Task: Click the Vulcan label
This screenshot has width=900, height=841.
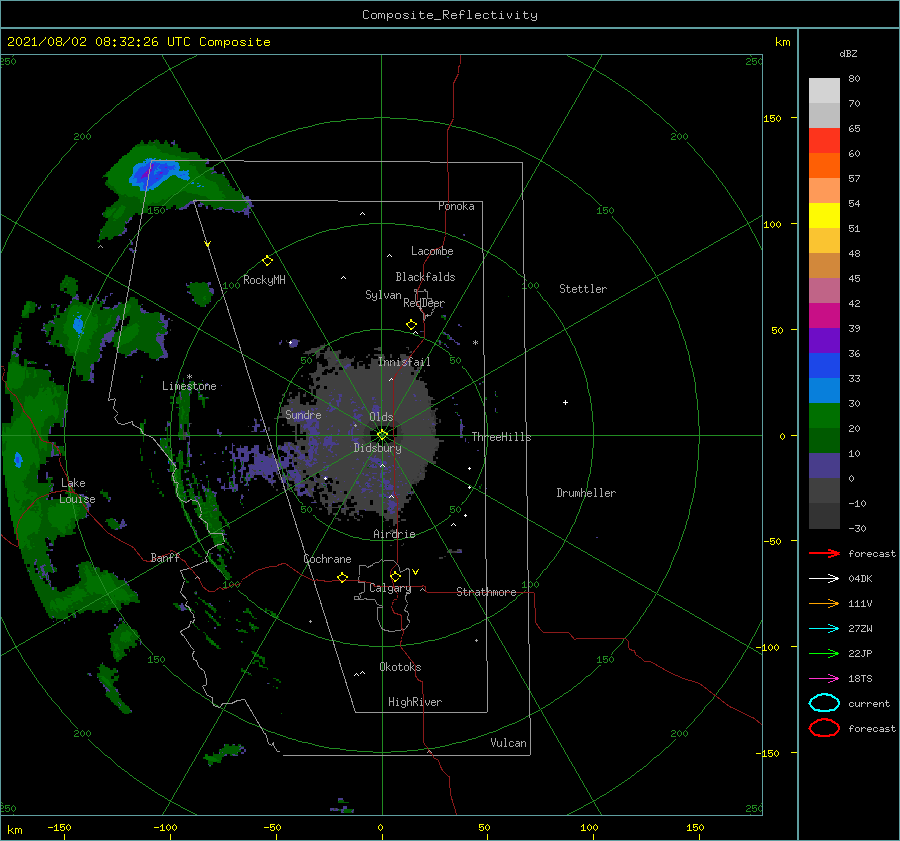Action: pyautogui.click(x=509, y=743)
